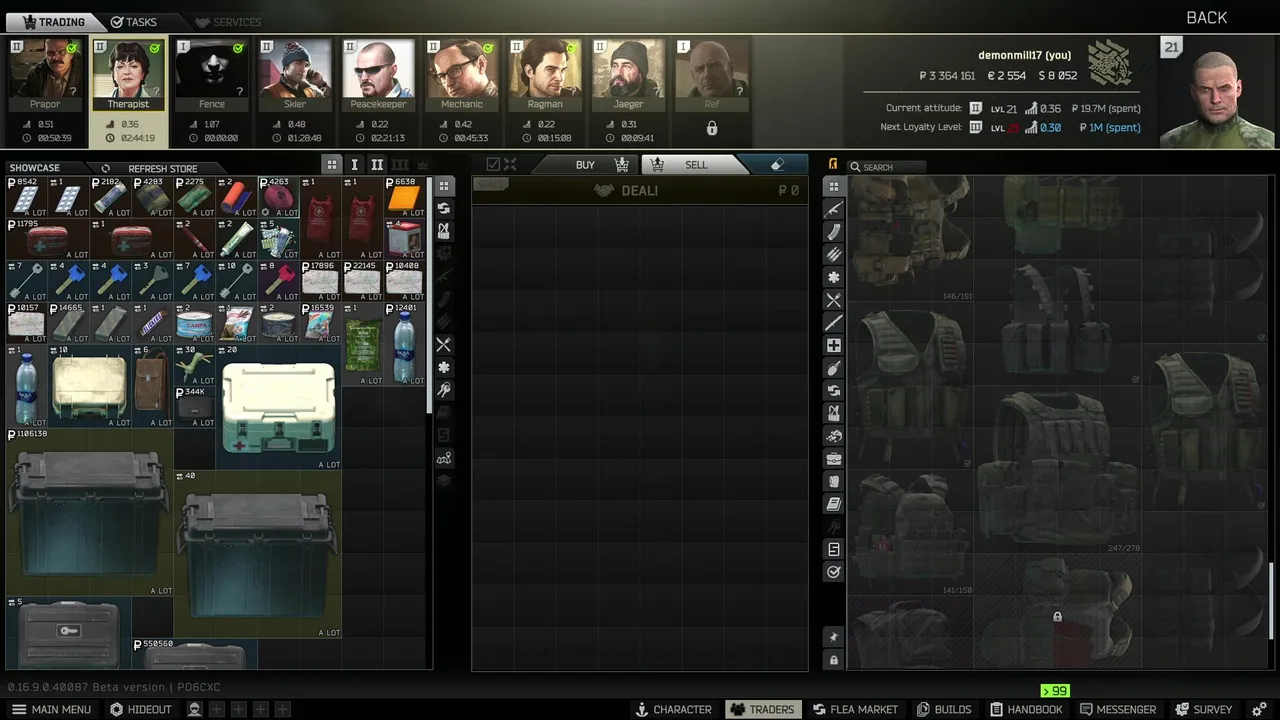The image size is (1280, 720).
Task: Open Main Menu
Action: [50, 709]
